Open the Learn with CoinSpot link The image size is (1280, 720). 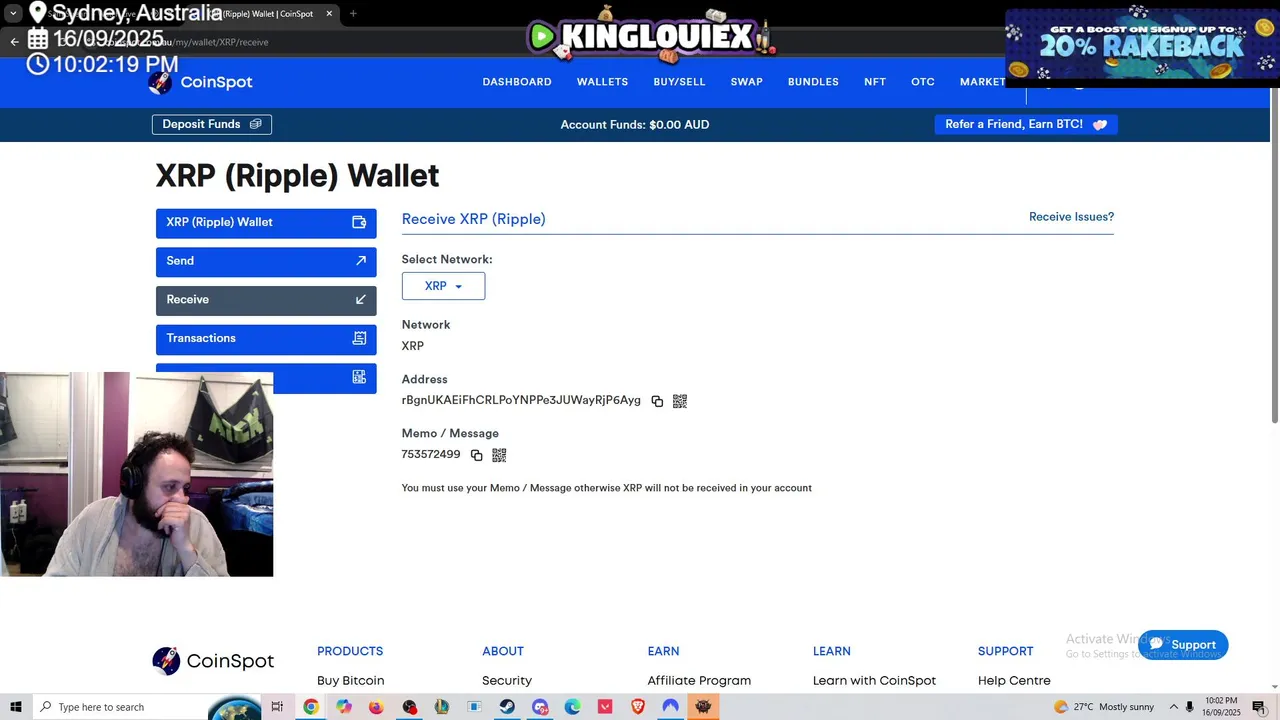click(x=874, y=681)
